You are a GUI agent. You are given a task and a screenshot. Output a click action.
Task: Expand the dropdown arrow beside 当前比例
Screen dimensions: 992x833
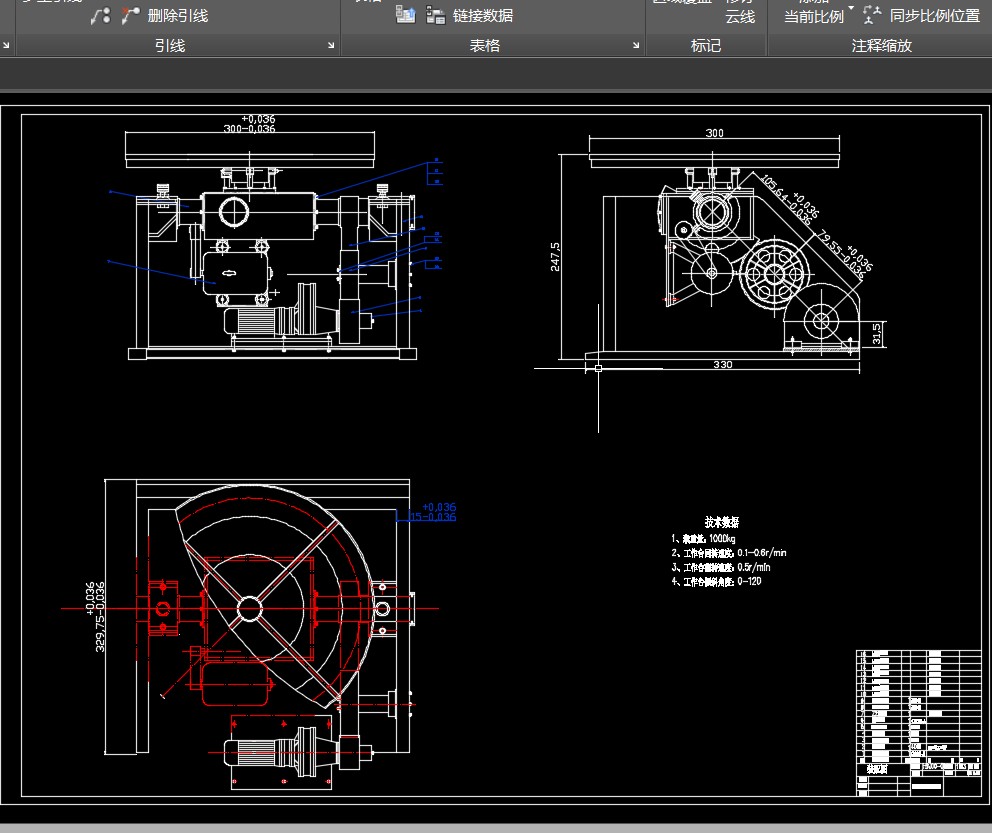(x=851, y=8)
